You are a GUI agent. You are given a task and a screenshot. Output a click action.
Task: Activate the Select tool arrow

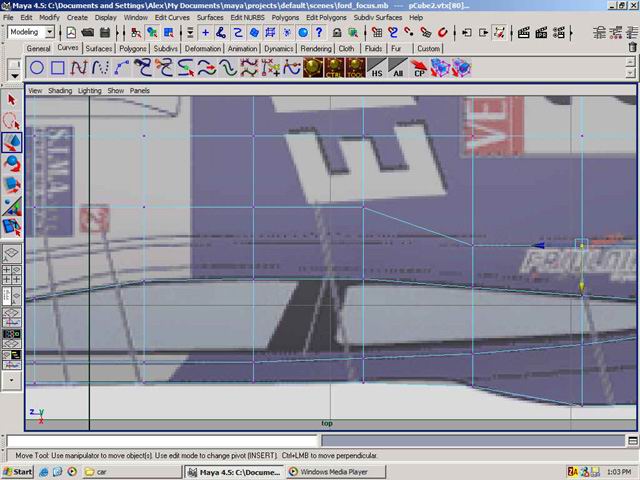click(x=12, y=100)
